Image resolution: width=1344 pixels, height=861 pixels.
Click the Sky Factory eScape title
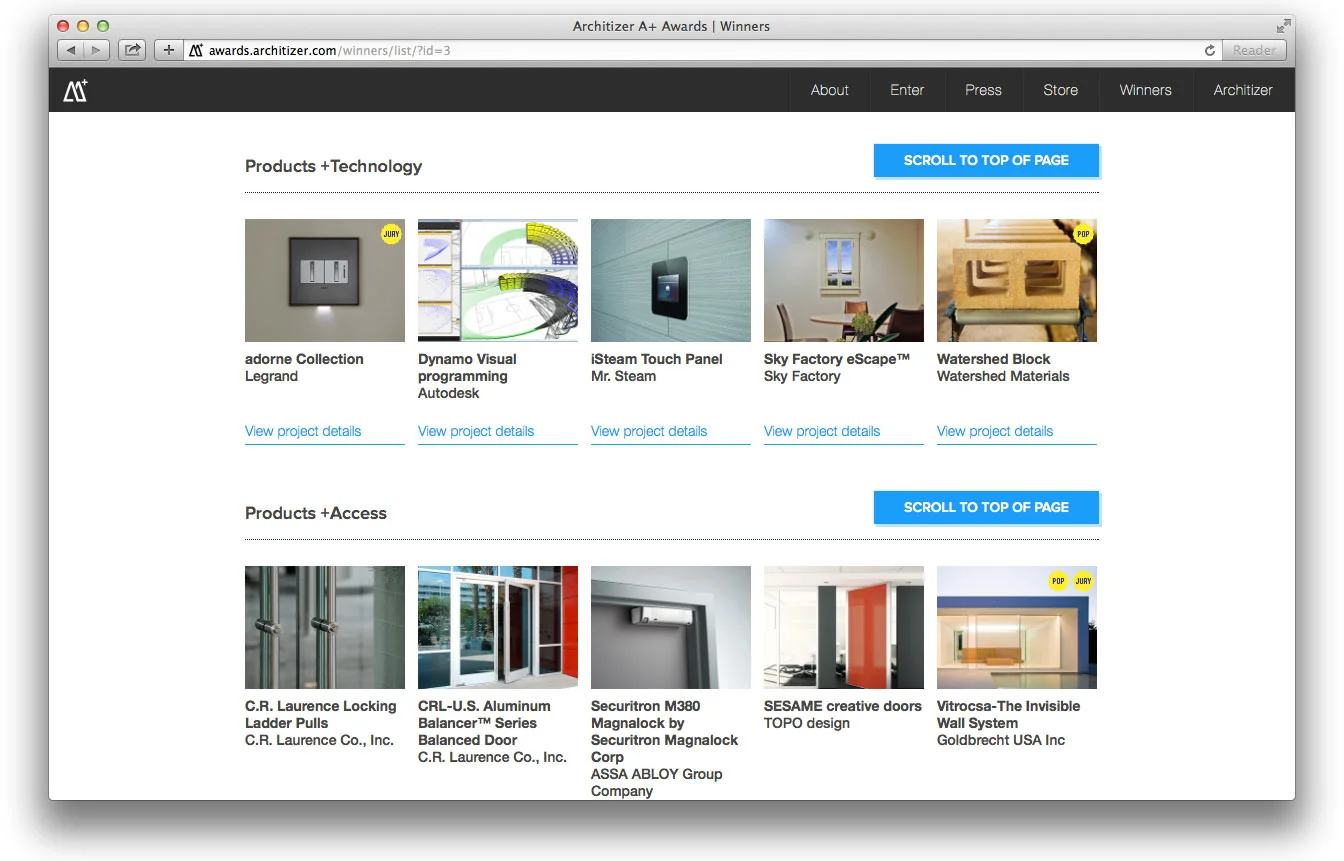837,359
